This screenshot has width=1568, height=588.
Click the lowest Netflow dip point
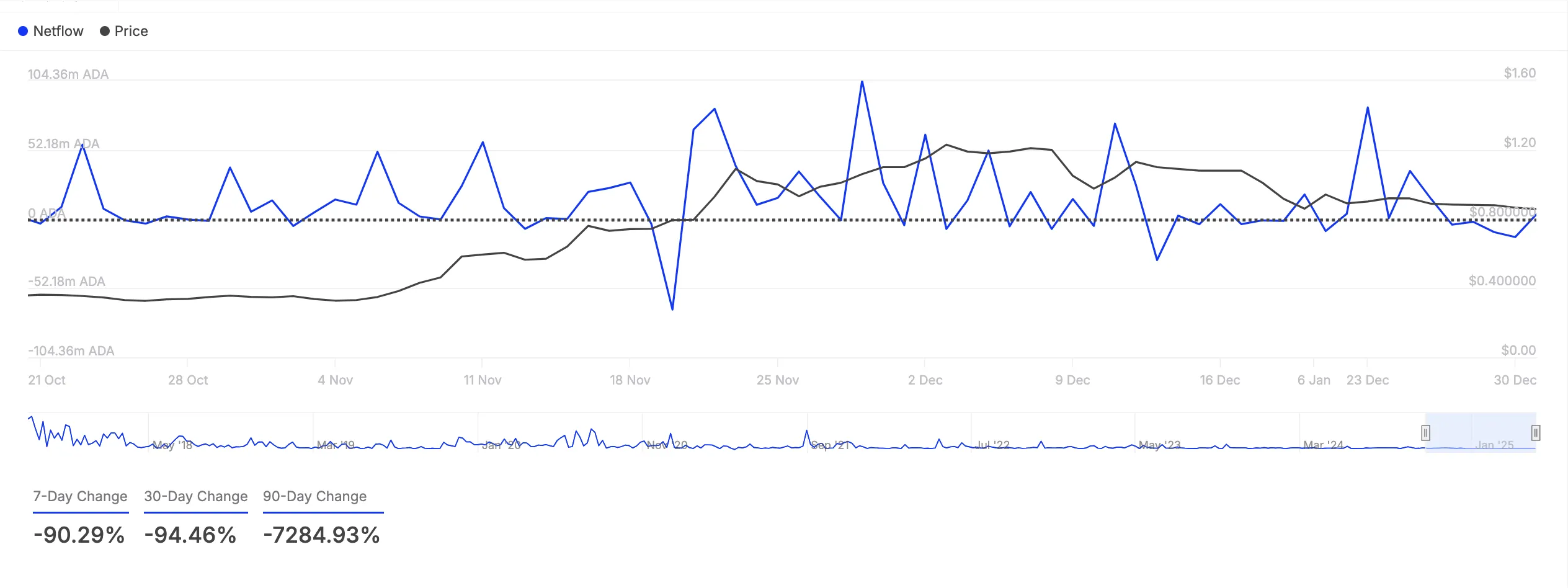coord(672,309)
